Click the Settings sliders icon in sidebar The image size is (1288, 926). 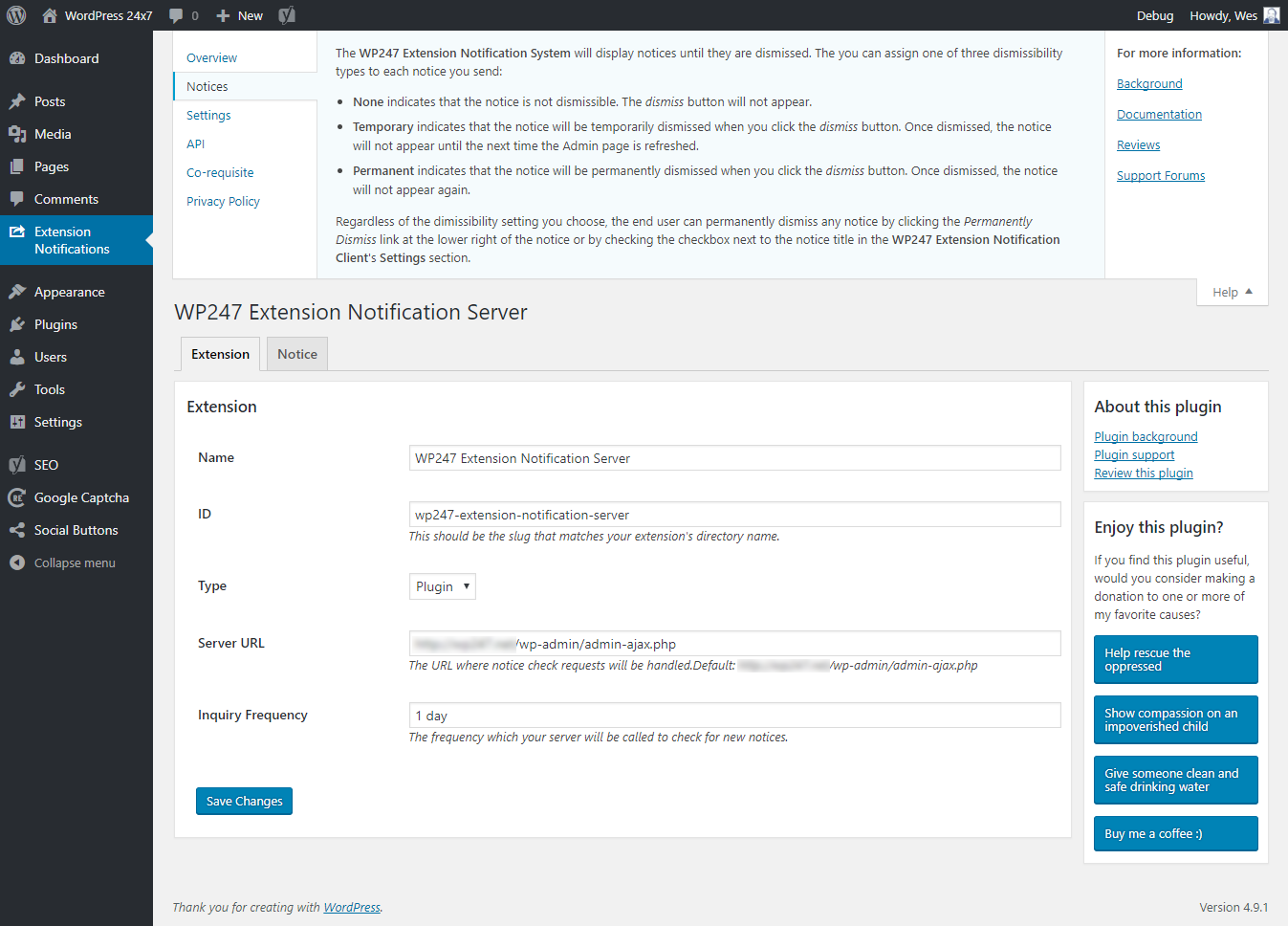tap(17, 422)
